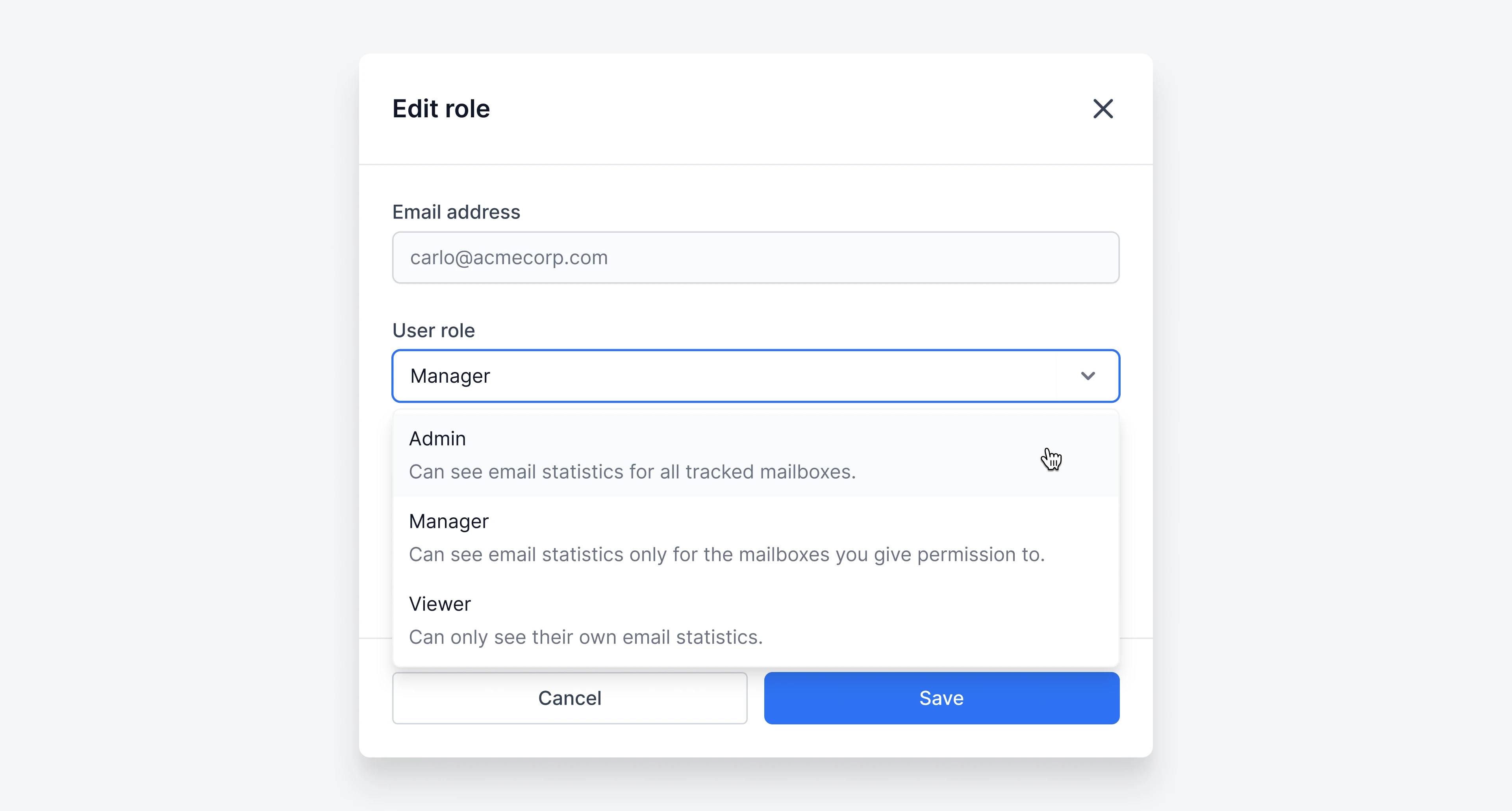1512x811 pixels.
Task: Click the Viewer option title text
Action: pos(440,604)
